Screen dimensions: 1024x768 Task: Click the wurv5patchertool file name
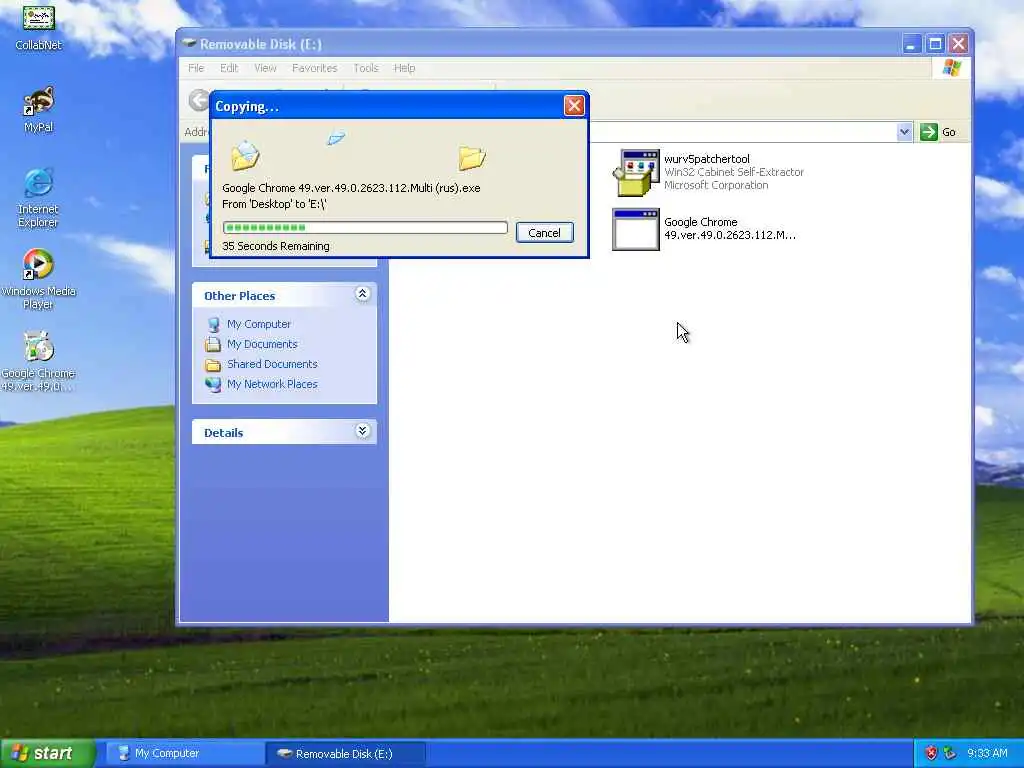point(707,159)
